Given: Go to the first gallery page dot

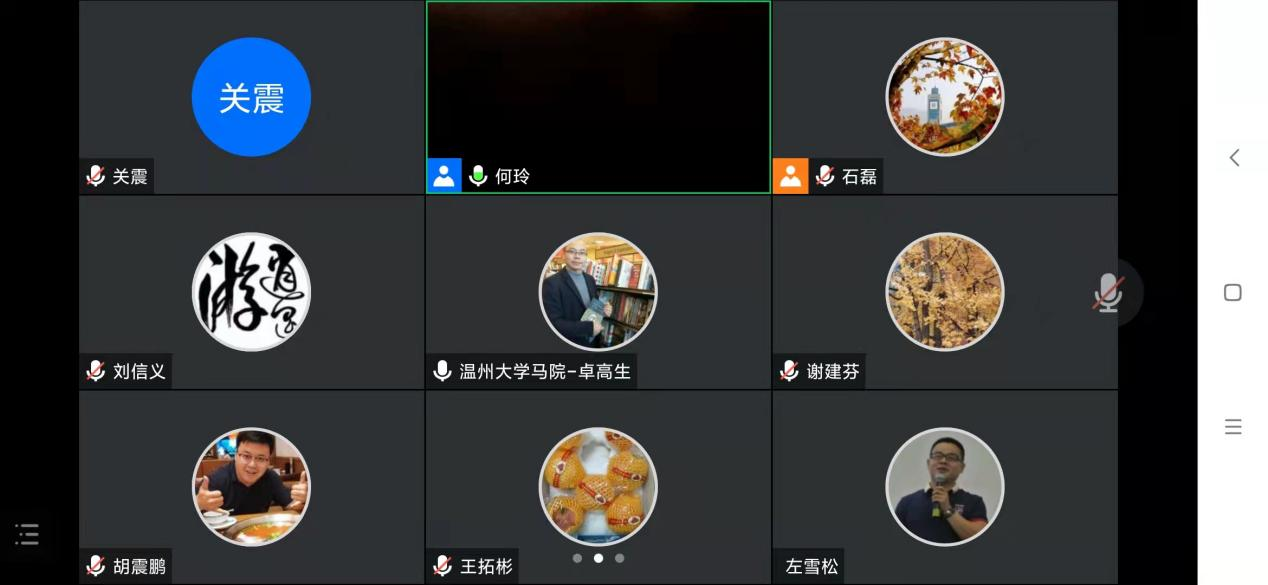Looking at the screenshot, I should coord(577,558).
